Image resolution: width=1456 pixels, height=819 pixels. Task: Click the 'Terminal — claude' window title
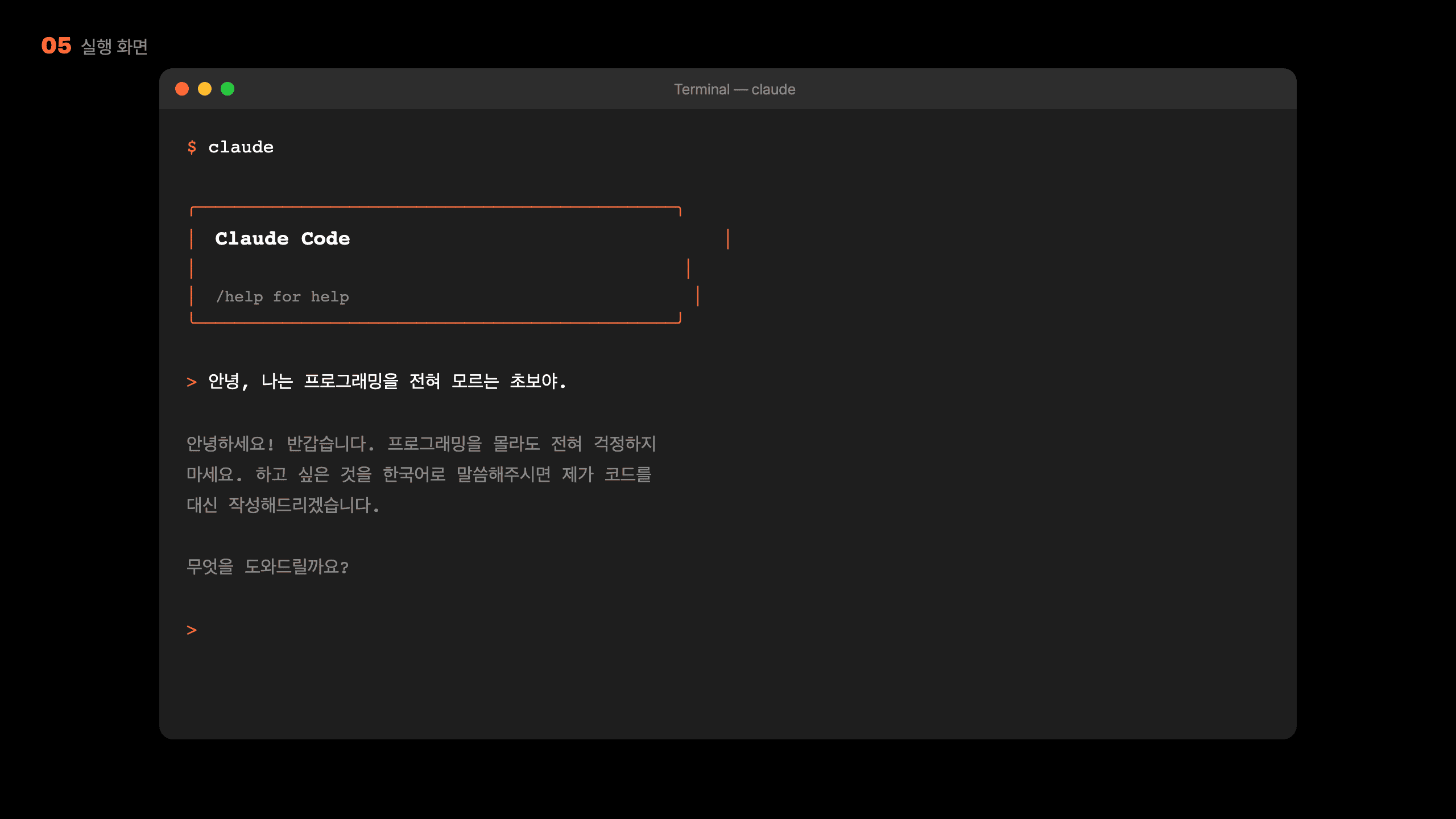(x=734, y=89)
